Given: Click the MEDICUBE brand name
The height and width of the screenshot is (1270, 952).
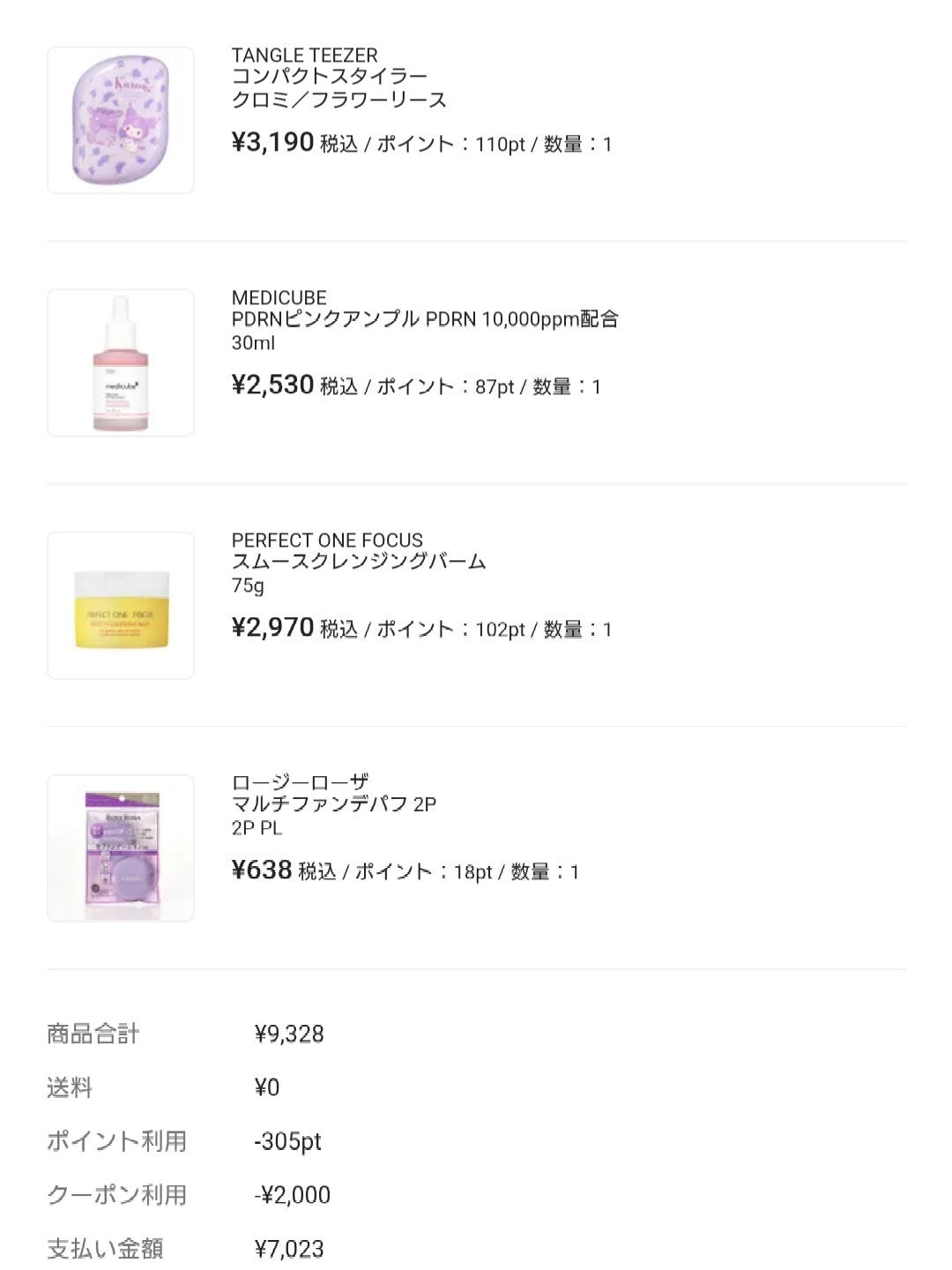Looking at the screenshot, I should [x=279, y=297].
